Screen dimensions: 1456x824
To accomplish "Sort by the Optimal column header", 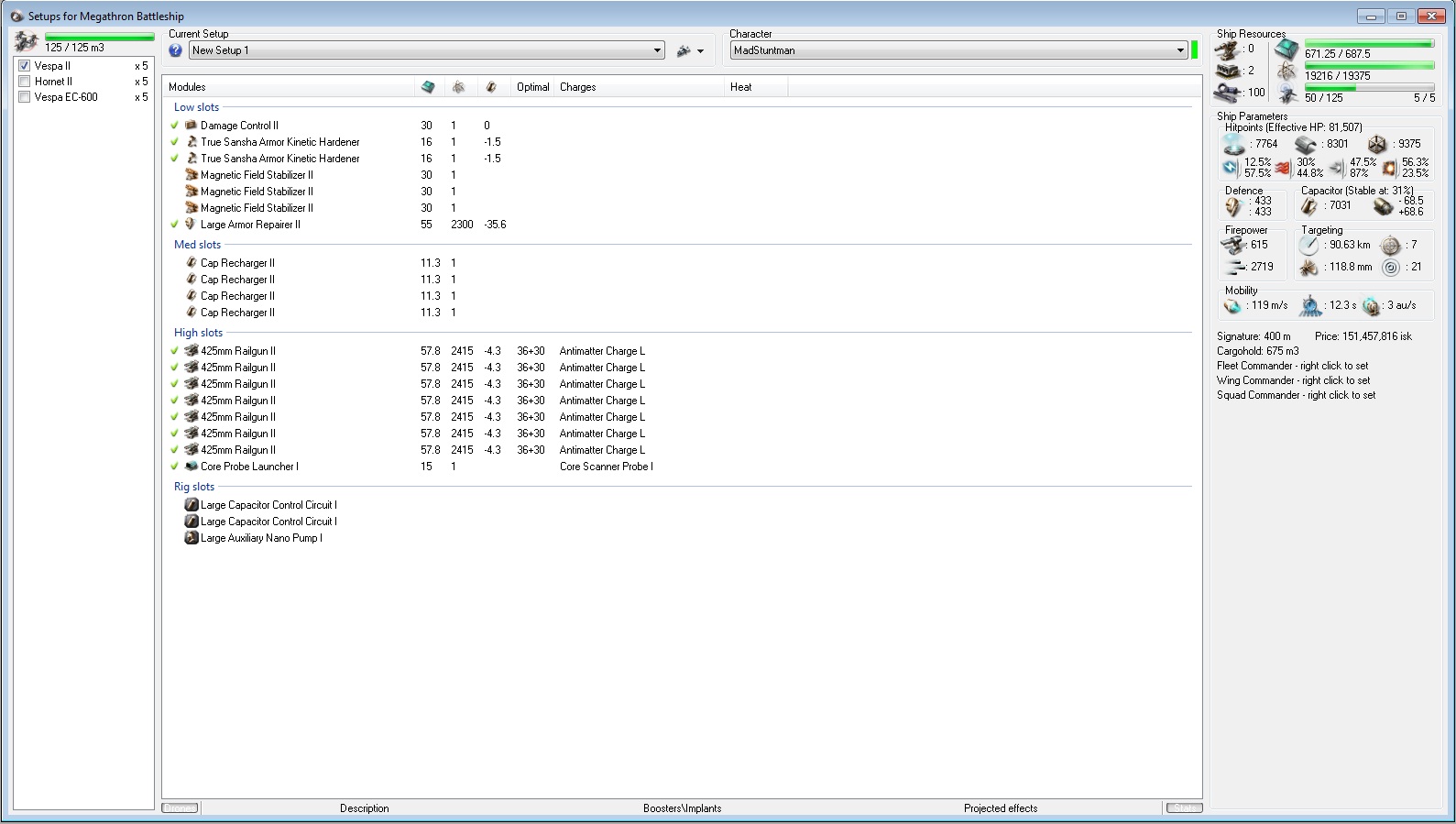I will pyautogui.click(x=532, y=87).
